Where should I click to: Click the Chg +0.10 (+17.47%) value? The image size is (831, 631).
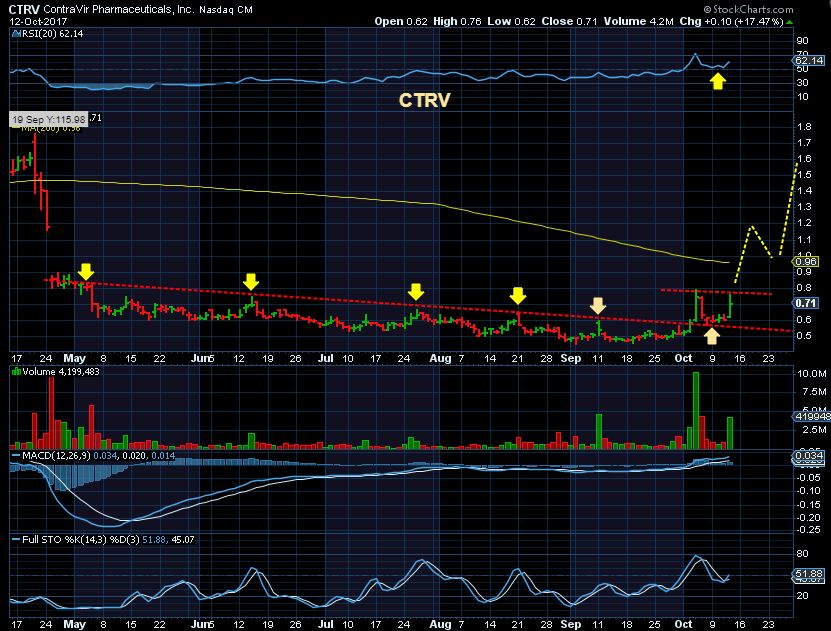tap(731, 22)
